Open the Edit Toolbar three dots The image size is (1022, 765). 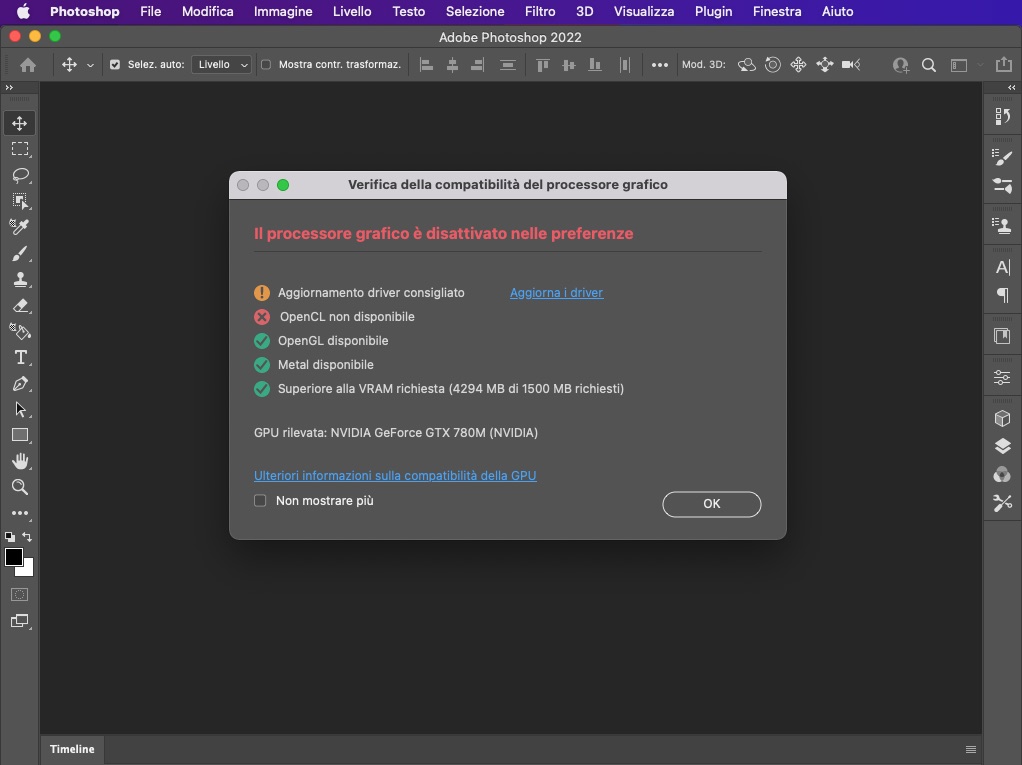pos(20,513)
